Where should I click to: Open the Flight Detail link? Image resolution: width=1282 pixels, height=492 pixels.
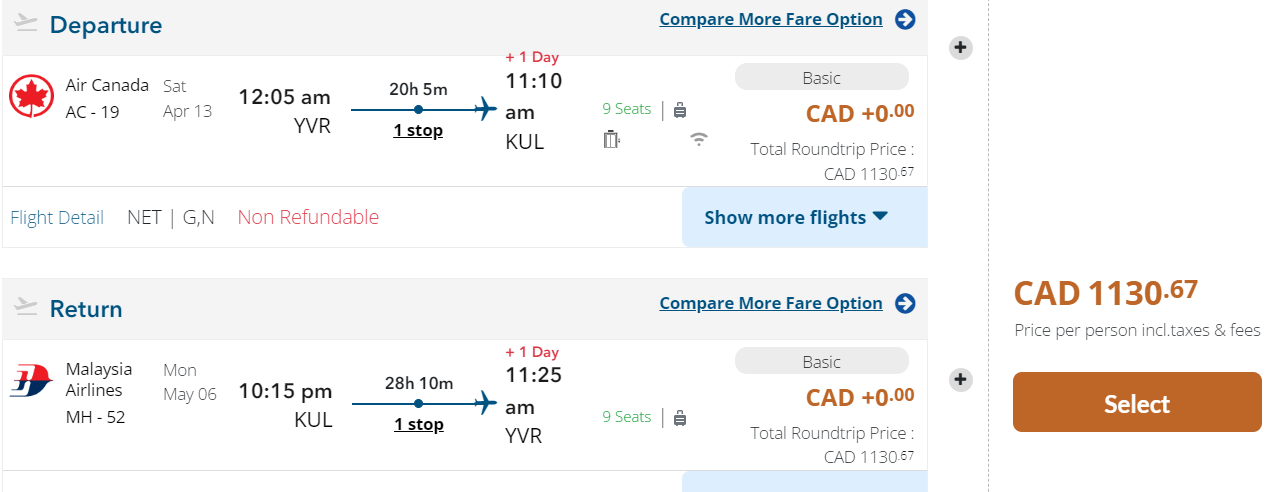tap(57, 217)
